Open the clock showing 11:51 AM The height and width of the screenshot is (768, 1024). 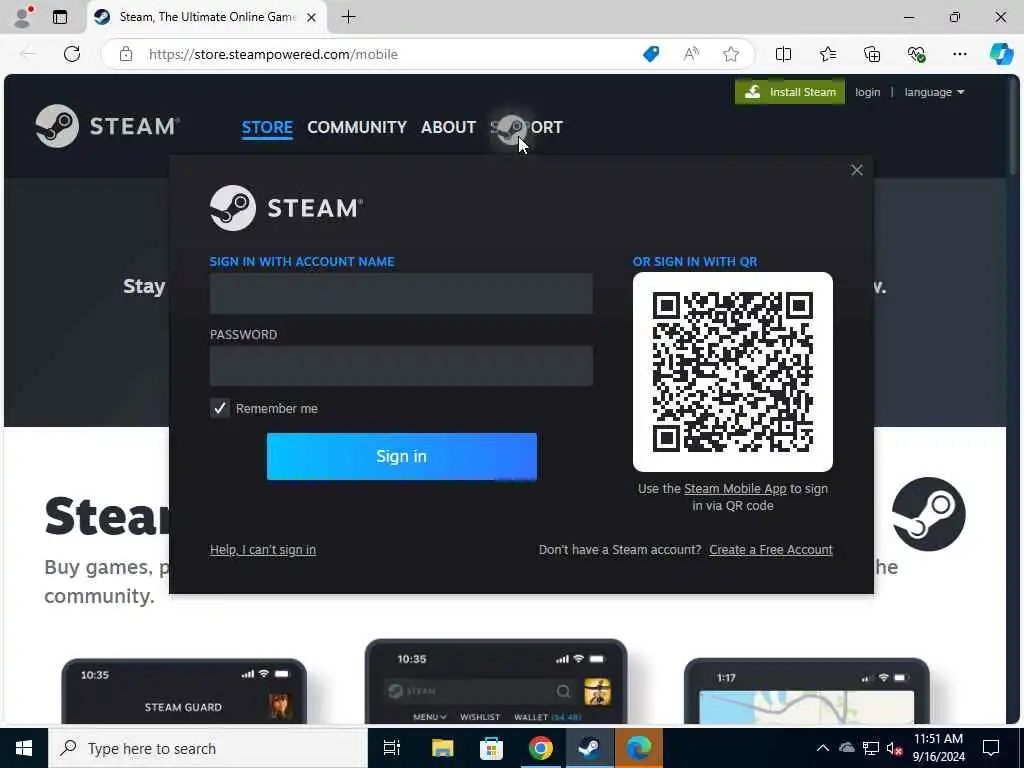pyautogui.click(x=938, y=748)
